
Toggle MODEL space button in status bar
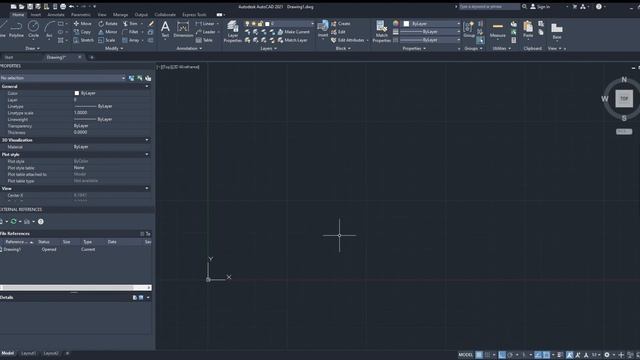tap(465, 355)
